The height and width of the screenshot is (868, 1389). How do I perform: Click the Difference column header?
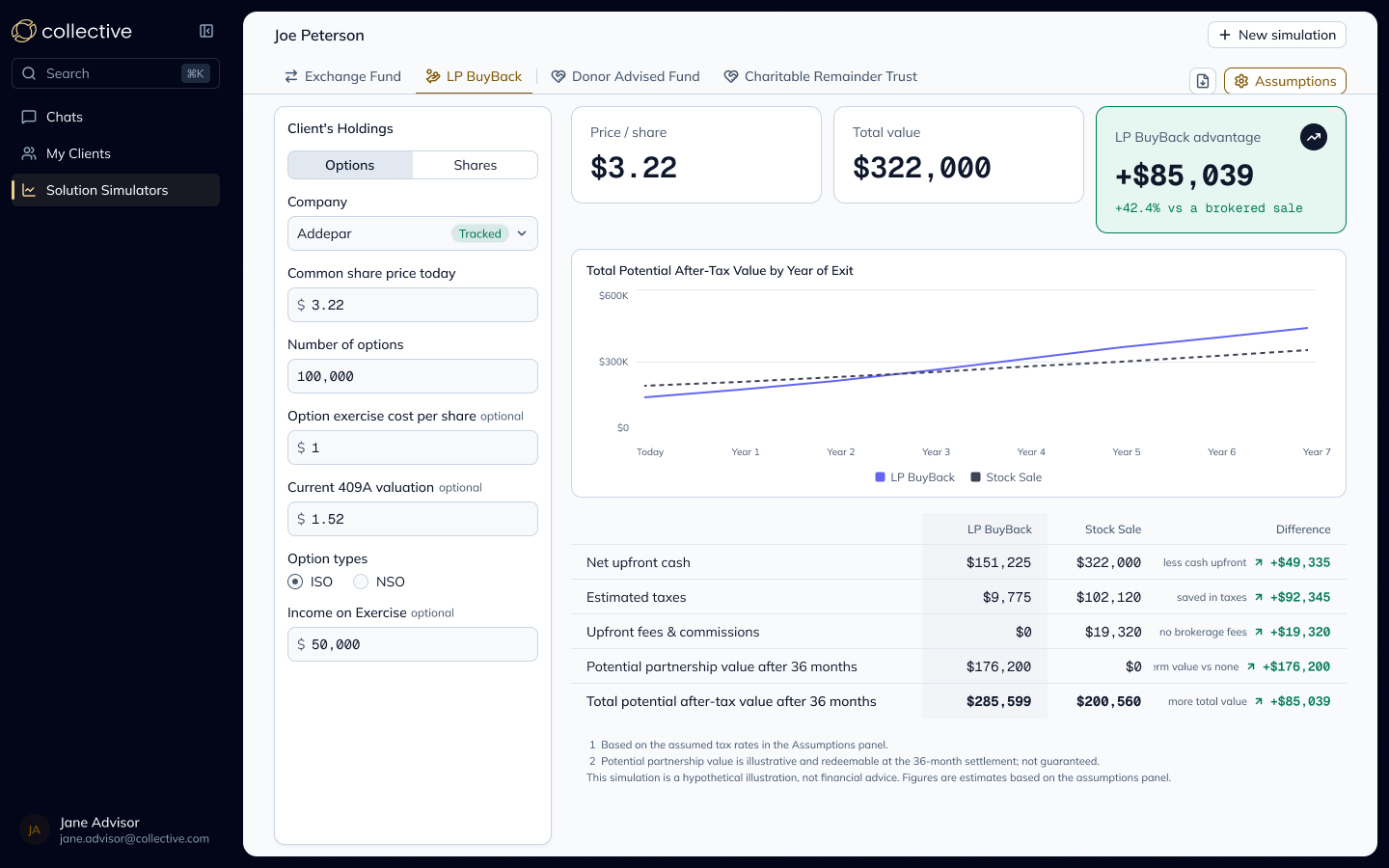point(1303,529)
